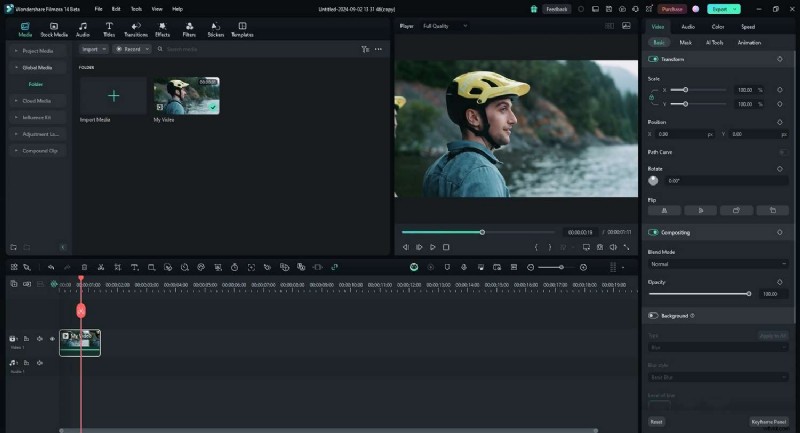Click the player progress bar handle

[482, 233]
